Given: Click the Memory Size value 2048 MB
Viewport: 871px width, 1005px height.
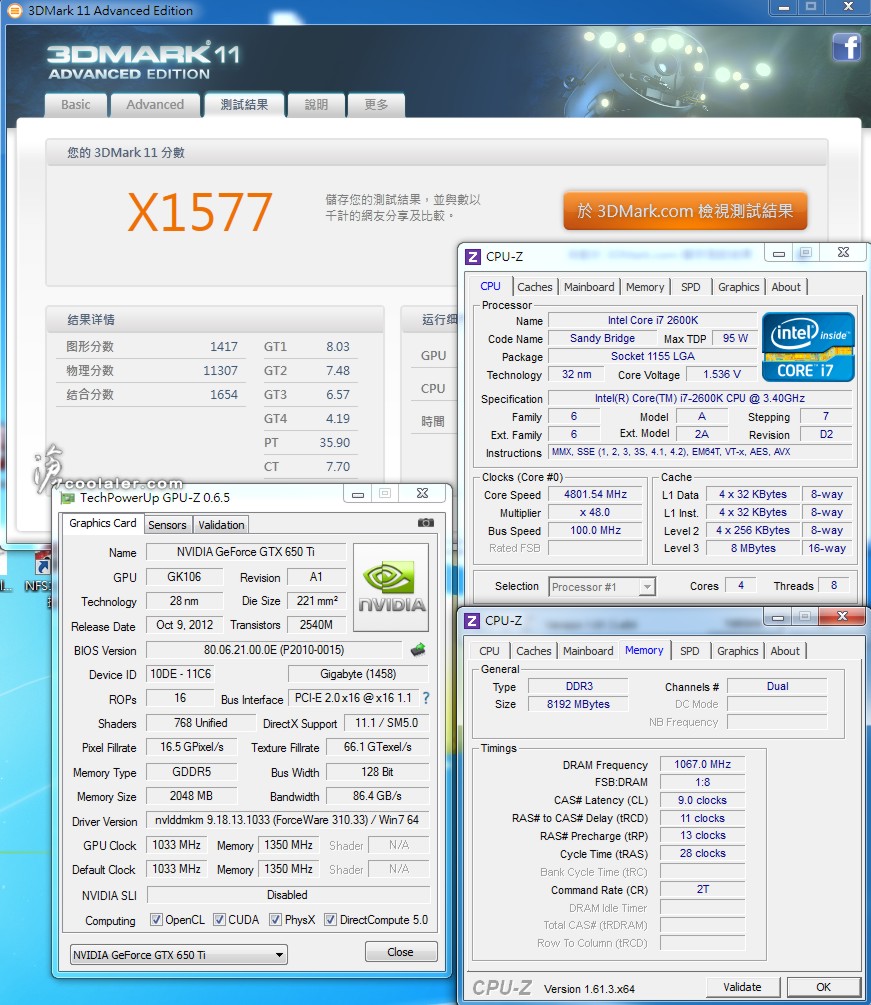Looking at the screenshot, I should pos(191,796).
